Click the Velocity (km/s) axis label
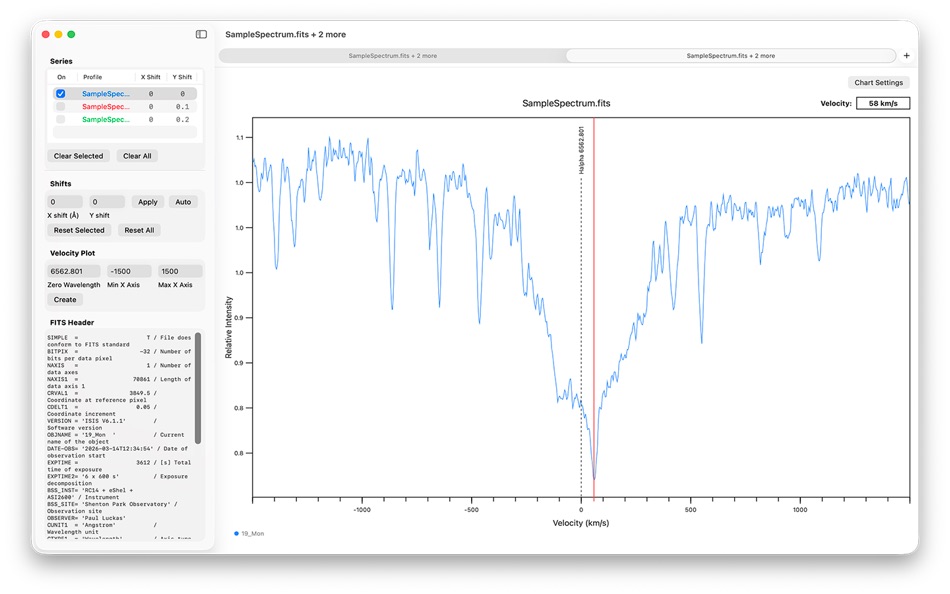 [580, 523]
